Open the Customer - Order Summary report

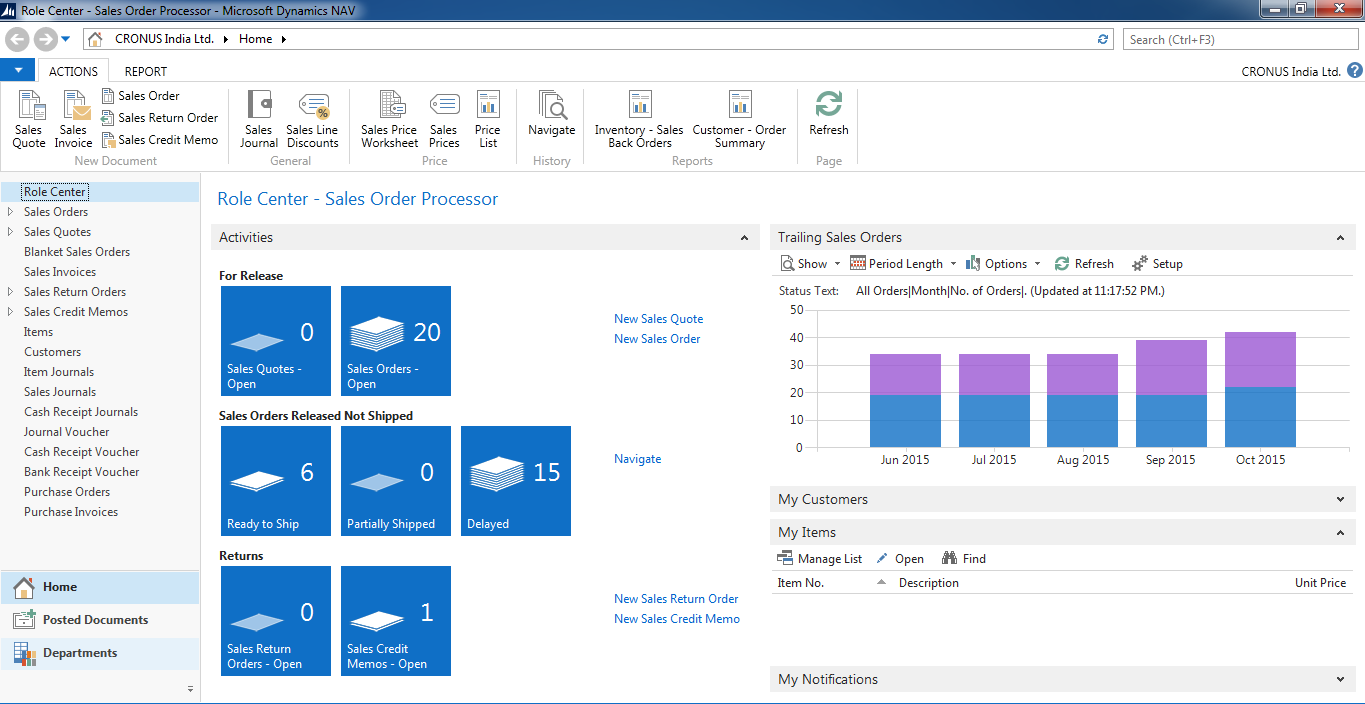[x=739, y=118]
